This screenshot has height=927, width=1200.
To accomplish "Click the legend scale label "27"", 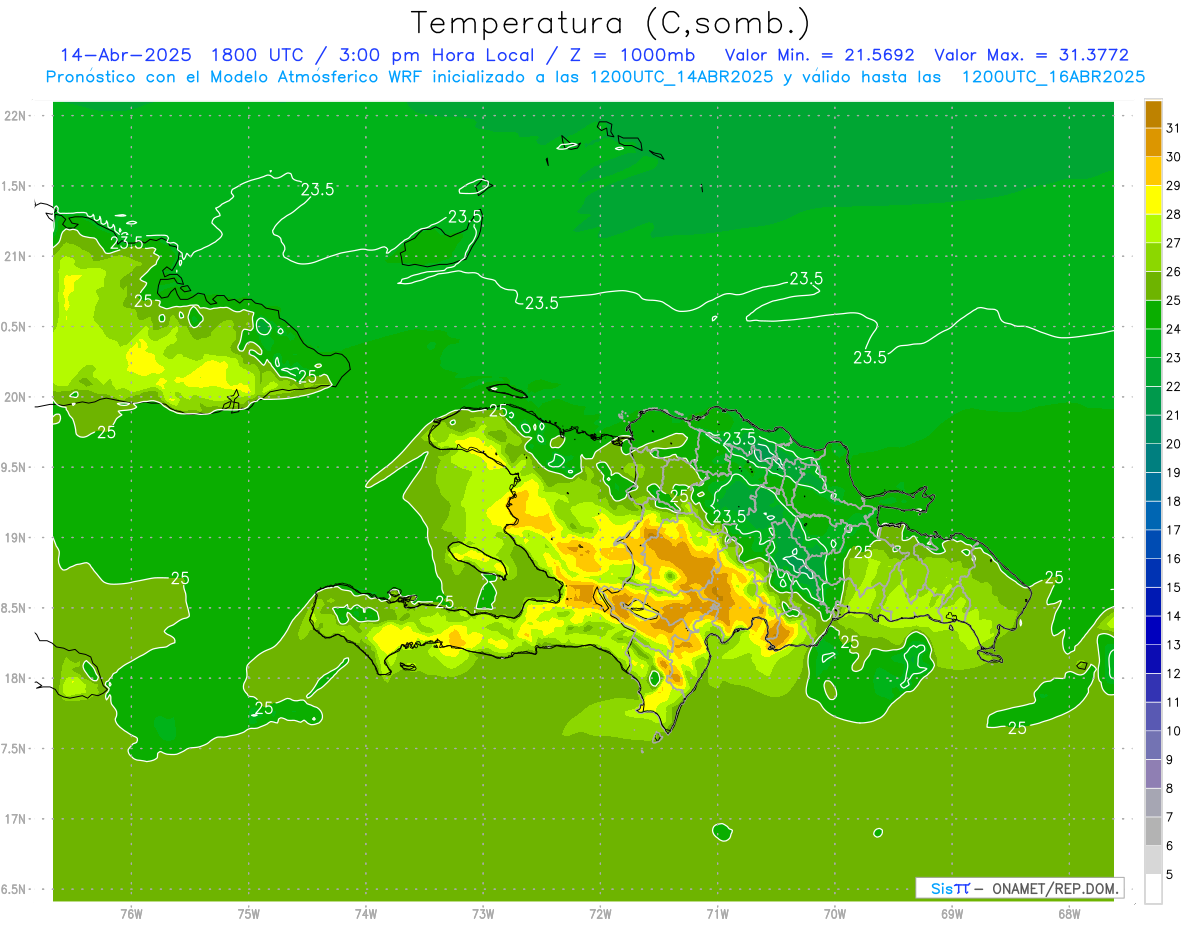I will click(x=1174, y=243).
